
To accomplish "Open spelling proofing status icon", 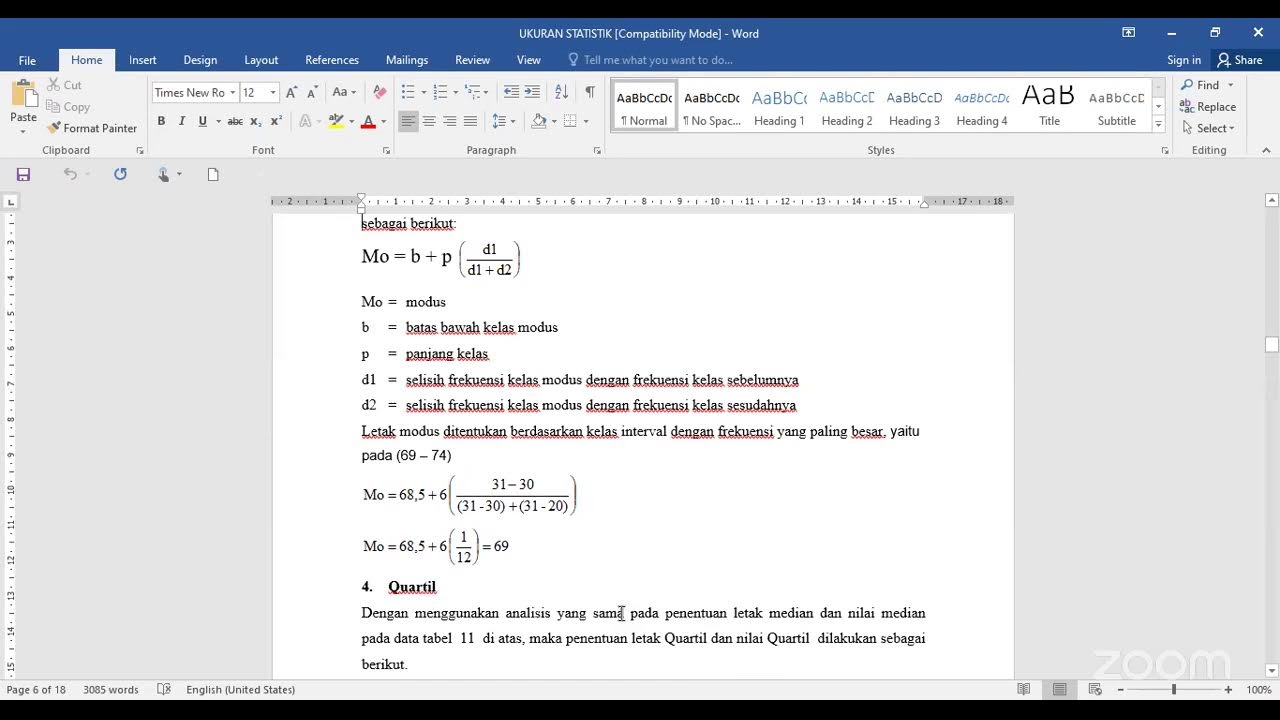I will click(x=164, y=690).
